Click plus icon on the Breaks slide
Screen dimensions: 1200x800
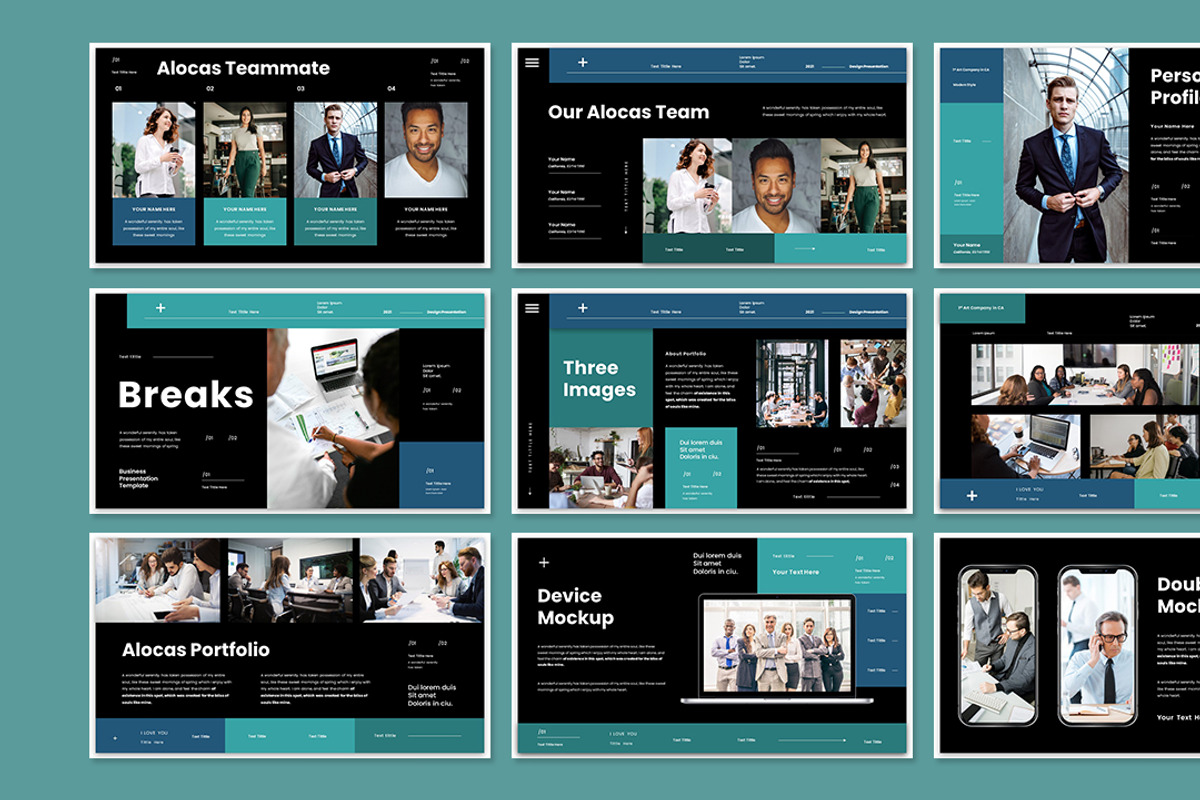point(160,308)
